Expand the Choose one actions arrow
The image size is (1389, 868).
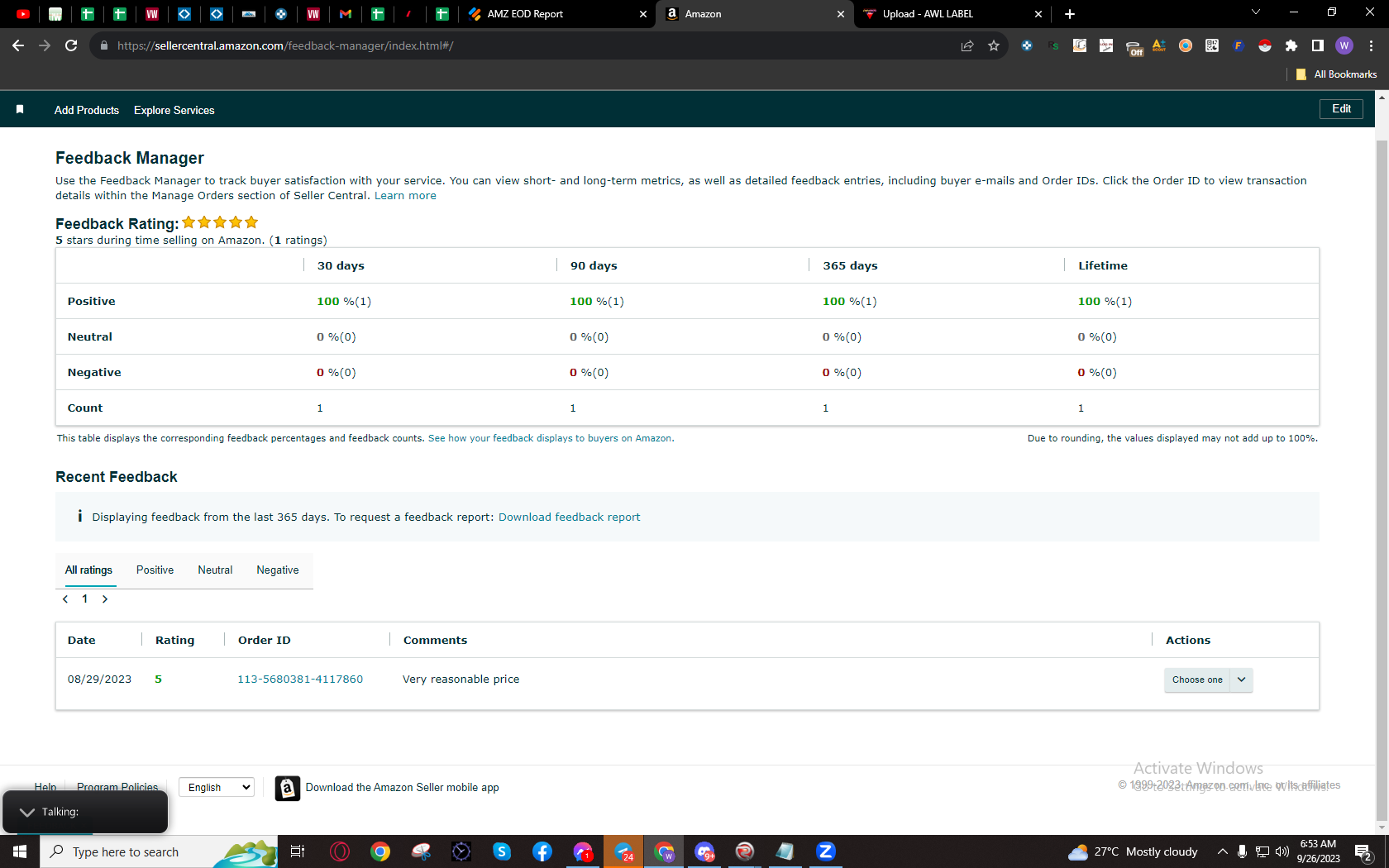tap(1242, 680)
